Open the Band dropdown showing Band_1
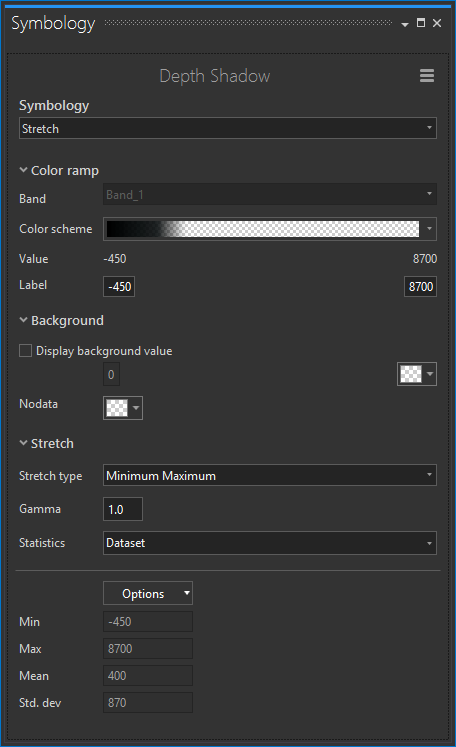Image resolution: width=456 pixels, height=747 pixels. 270,194
